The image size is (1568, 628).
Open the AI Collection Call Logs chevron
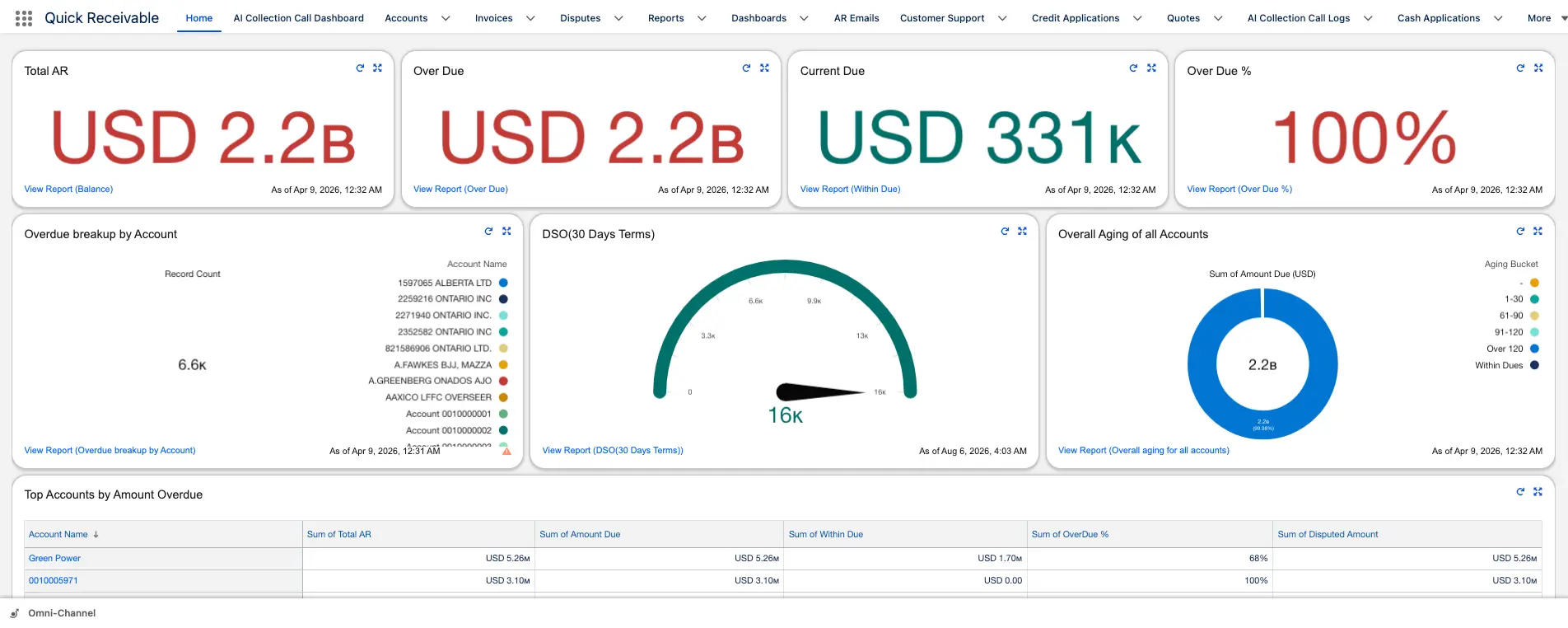(x=1368, y=18)
